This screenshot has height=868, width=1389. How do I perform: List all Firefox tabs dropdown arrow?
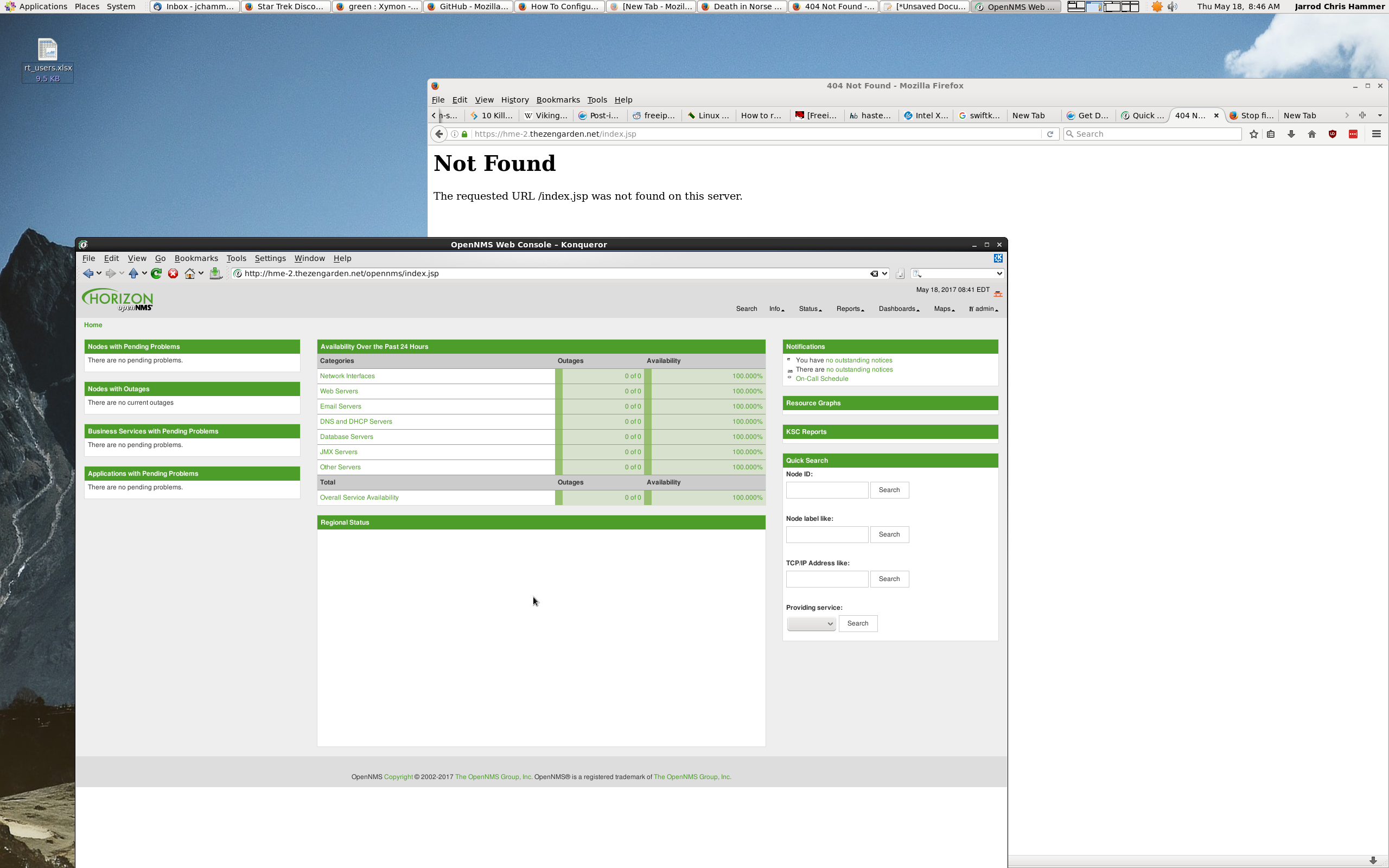pyautogui.click(x=1380, y=116)
